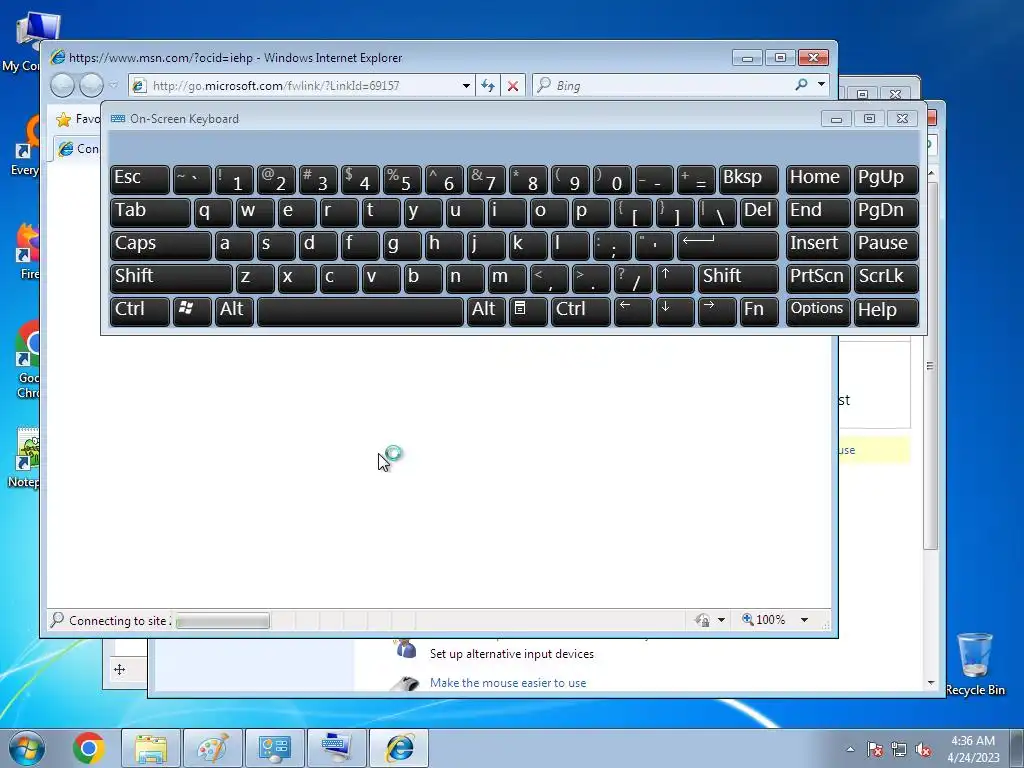
Task: Click the protected mode icon in status bar
Action: (x=703, y=620)
